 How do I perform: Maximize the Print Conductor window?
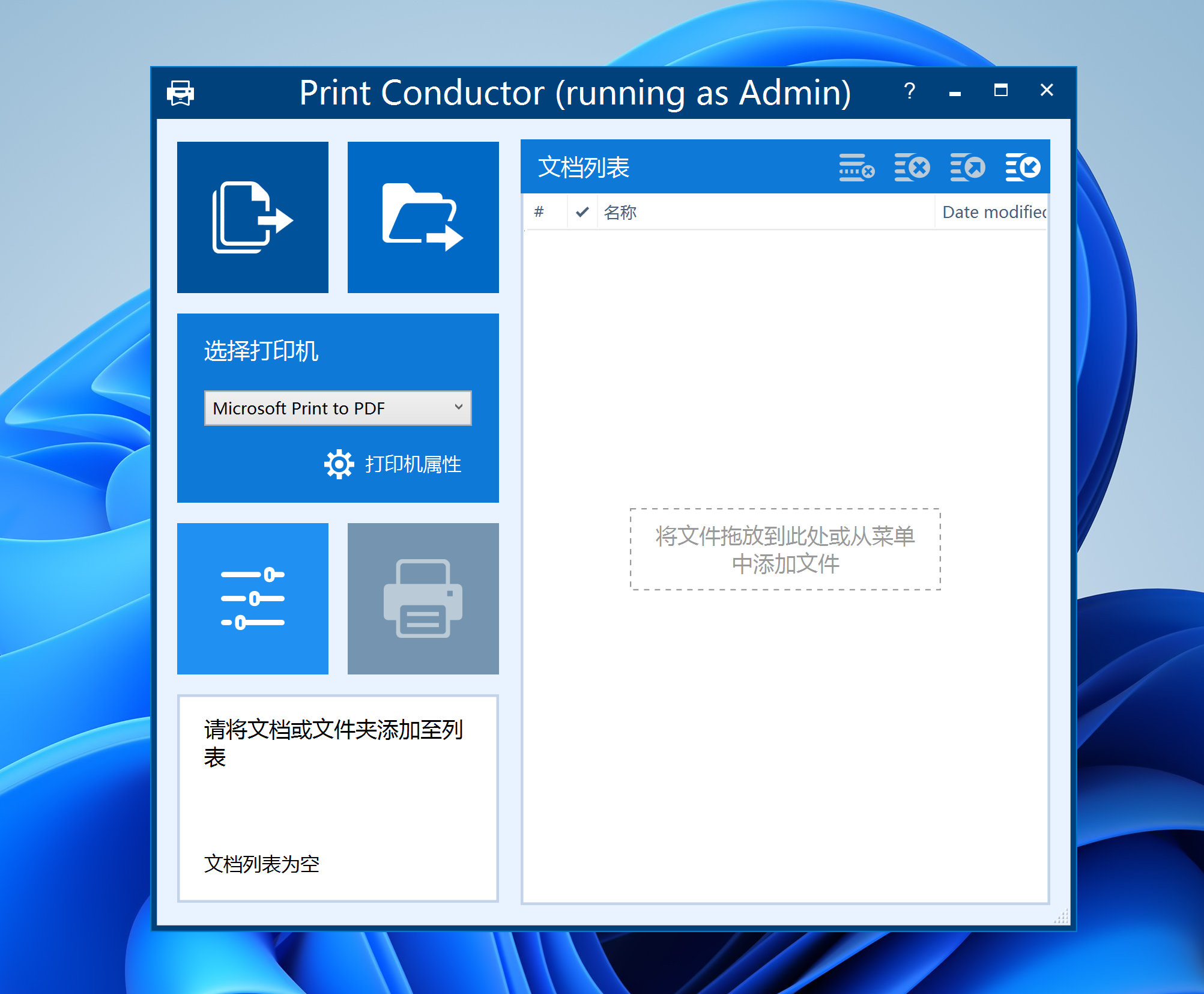click(1000, 91)
